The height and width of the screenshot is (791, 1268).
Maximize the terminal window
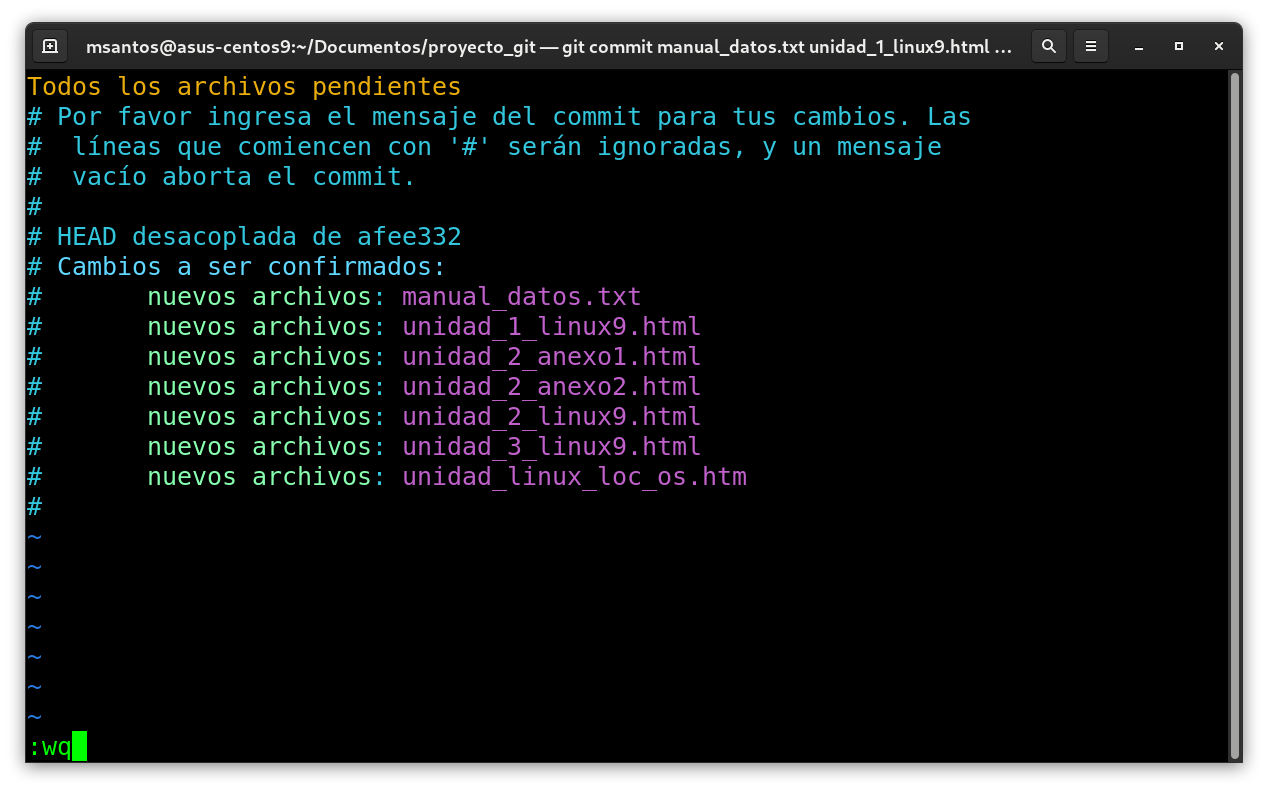[x=1179, y=46]
